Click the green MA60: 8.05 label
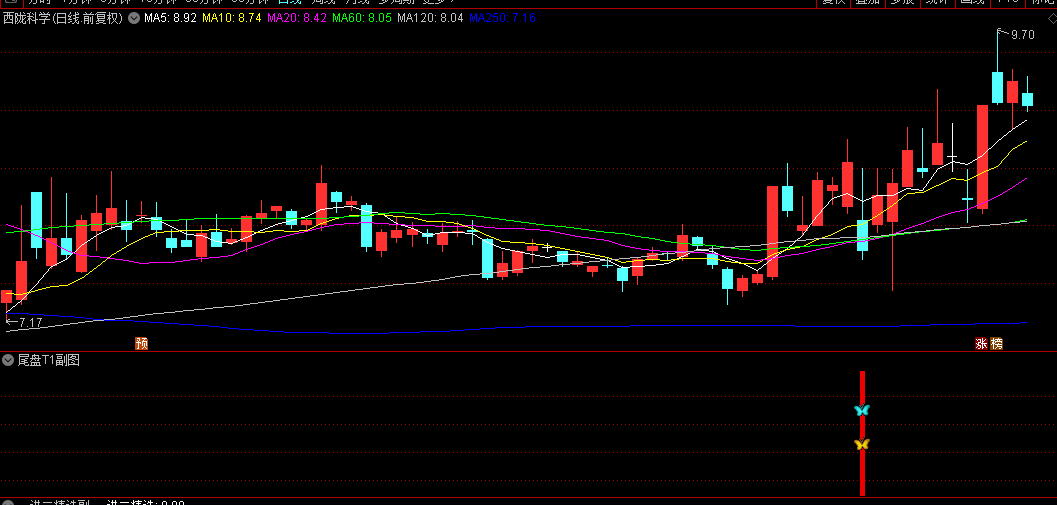1057x505 pixels. (x=361, y=18)
